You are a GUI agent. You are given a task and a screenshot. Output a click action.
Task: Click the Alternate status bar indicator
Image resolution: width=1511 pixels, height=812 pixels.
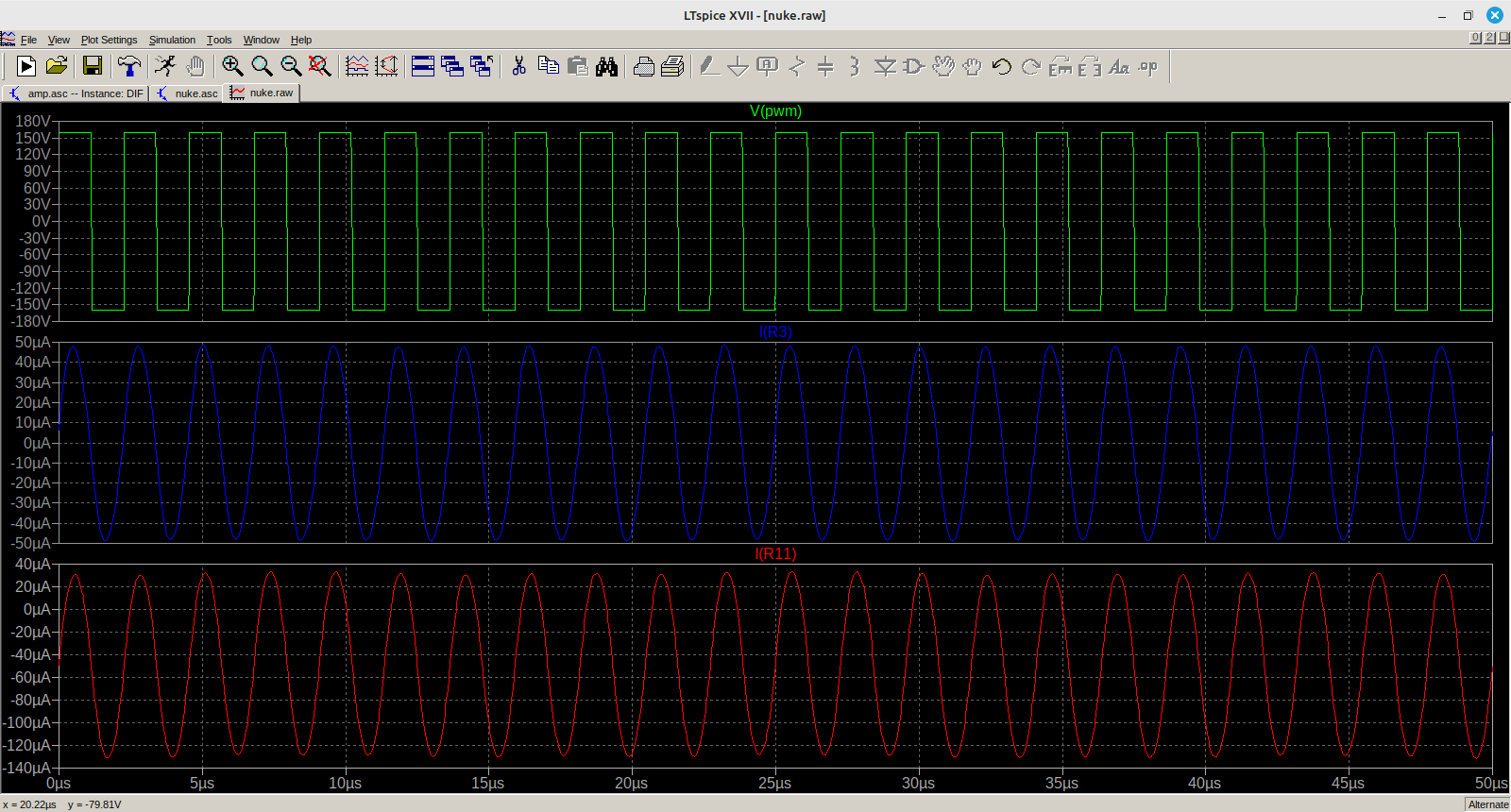(x=1488, y=804)
